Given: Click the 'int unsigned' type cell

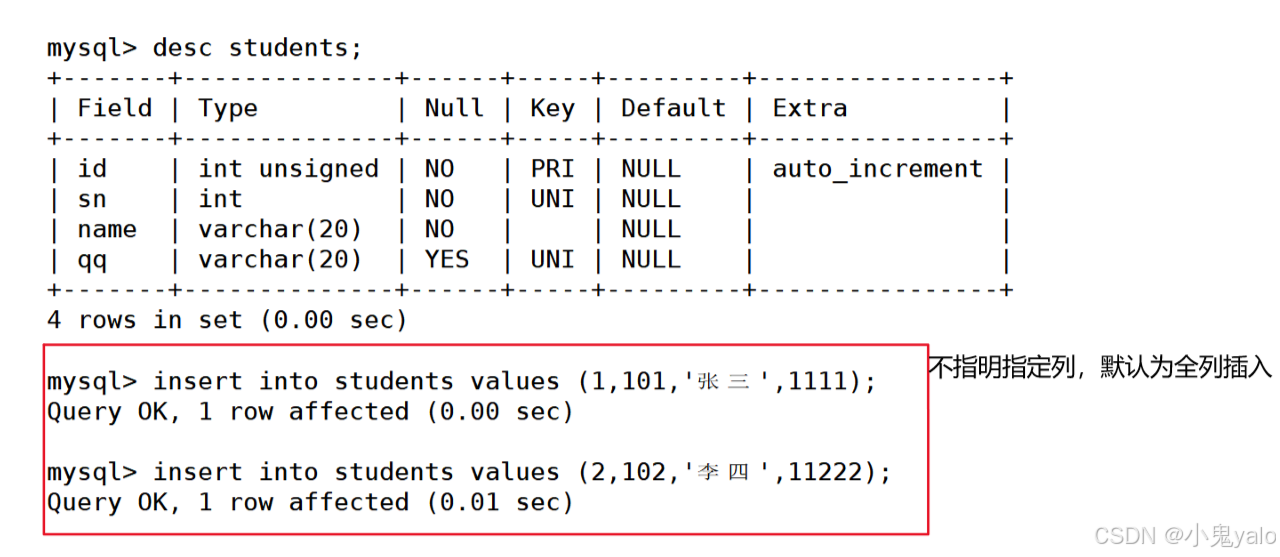Looking at the screenshot, I should pyautogui.click(x=288, y=169).
